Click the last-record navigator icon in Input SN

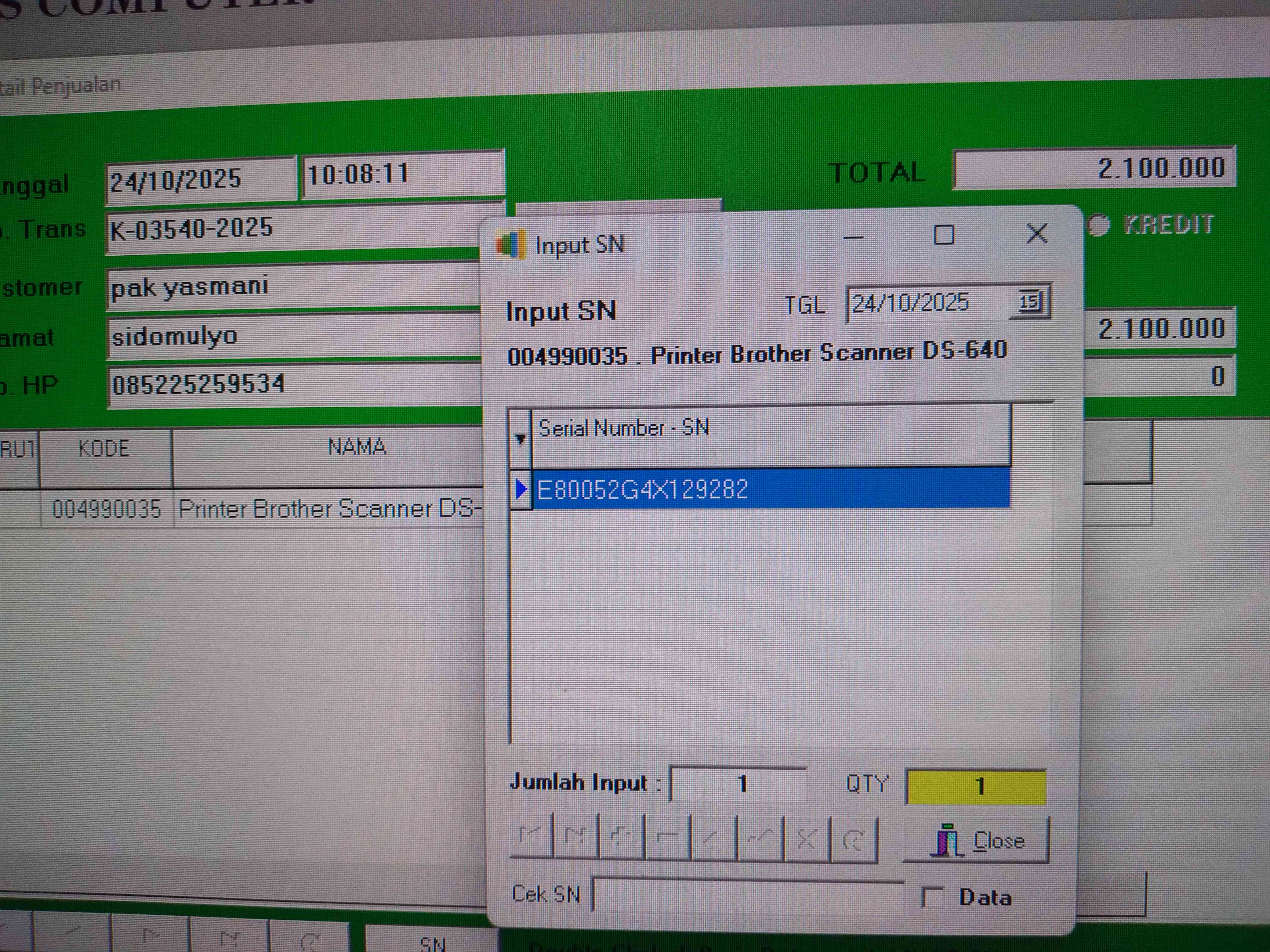576,837
